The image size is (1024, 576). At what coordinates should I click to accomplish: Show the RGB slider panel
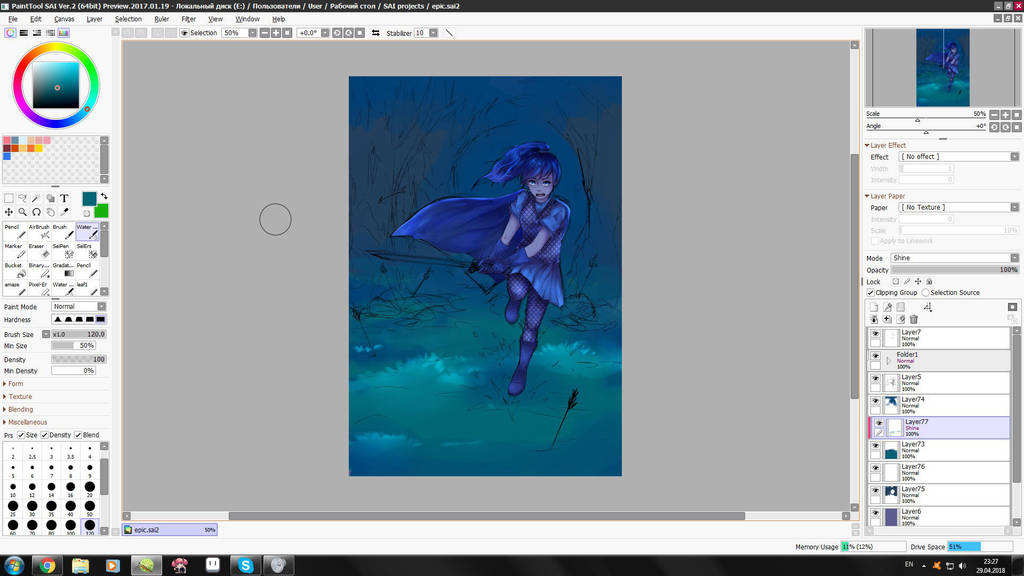24,33
